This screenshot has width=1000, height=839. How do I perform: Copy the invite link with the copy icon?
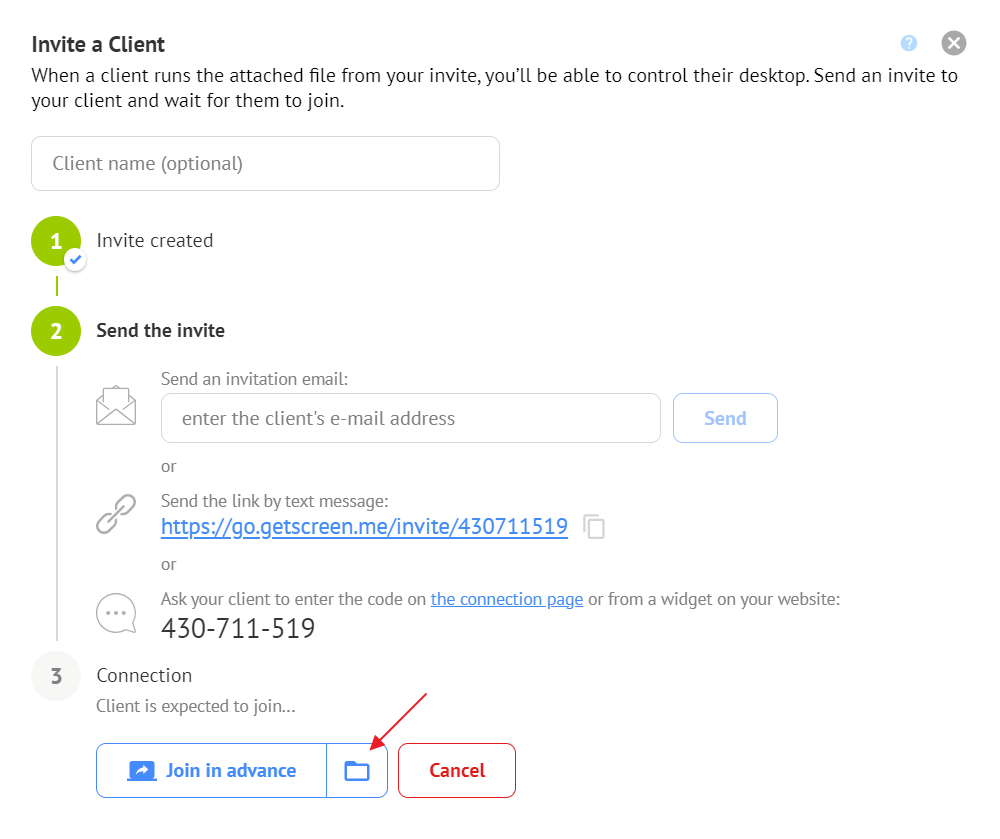(x=595, y=527)
